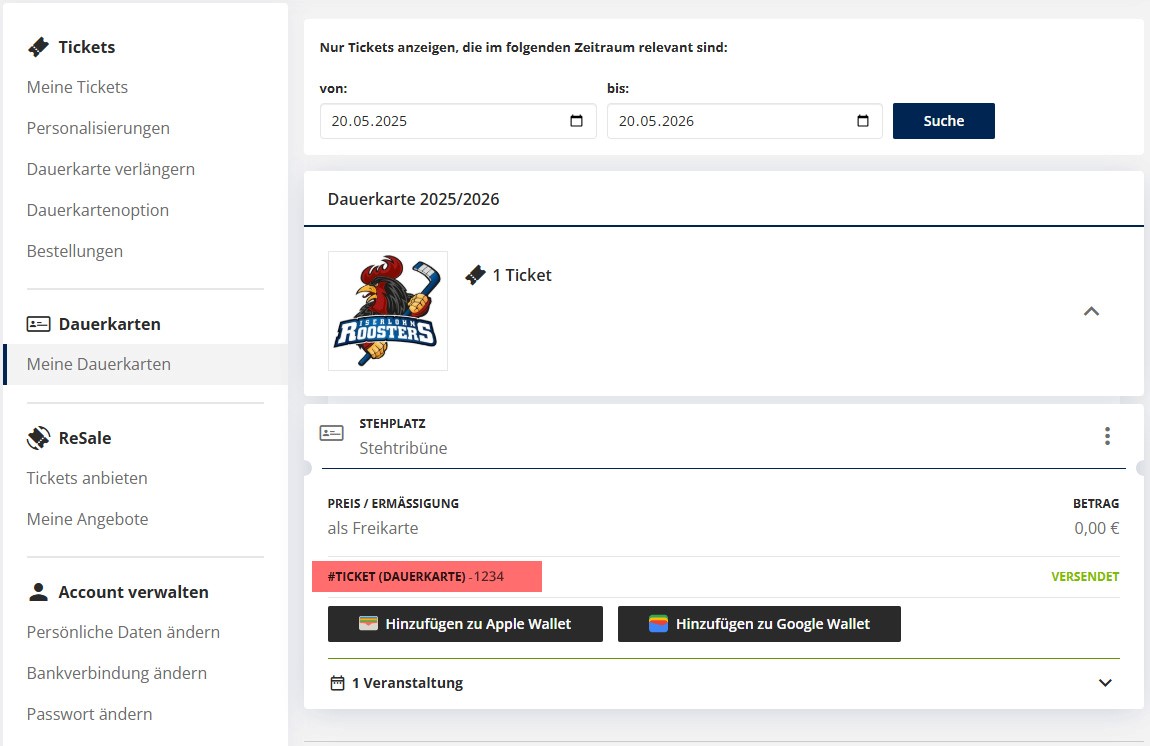The width and height of the screenshot is (1150, 746).
Task: Click the Suche button
Action: 944,121
